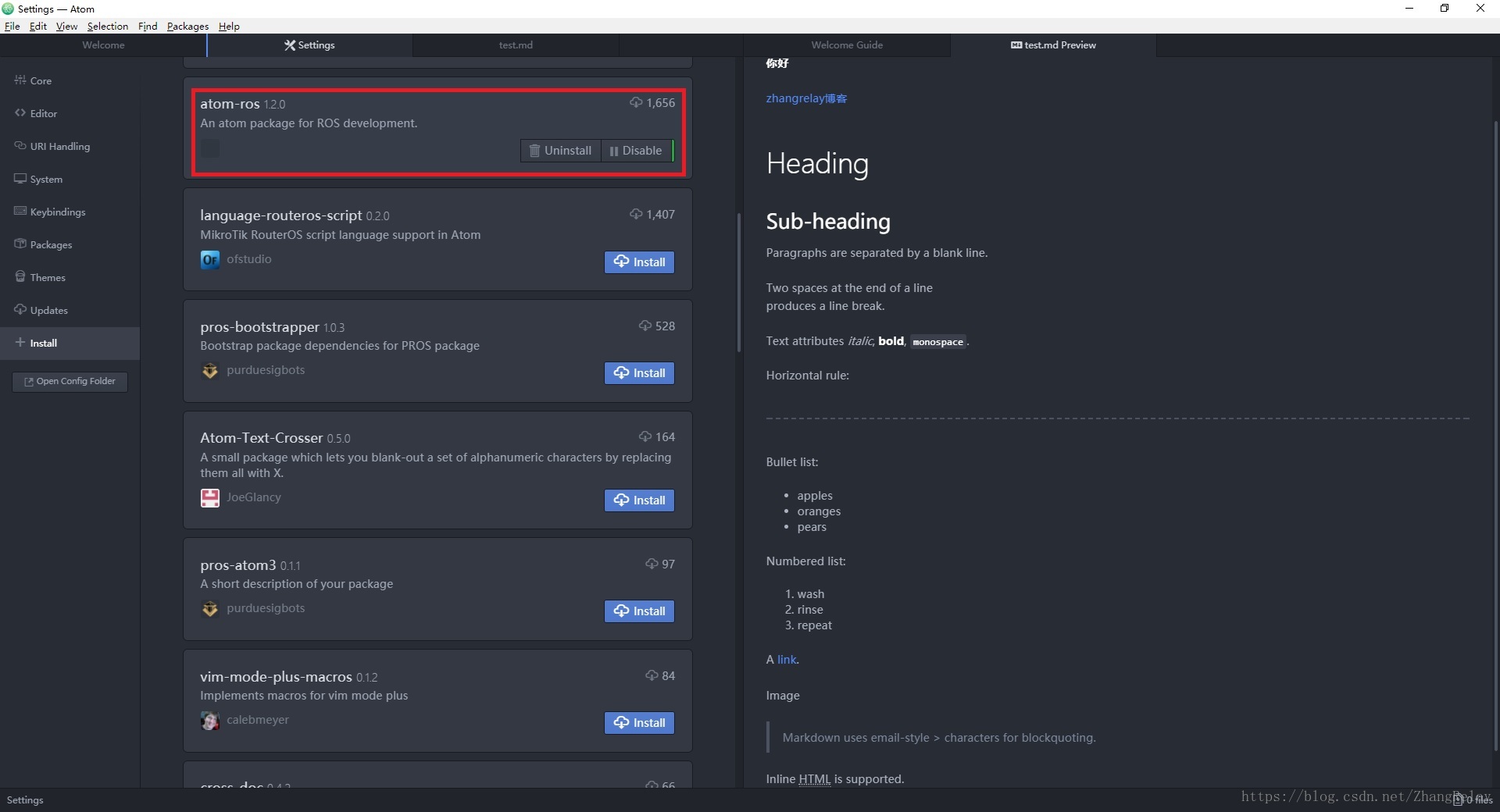Viewport: 1500px width, 812px height.
Task: Uninstall the atom-ros package
Action: 560,151
